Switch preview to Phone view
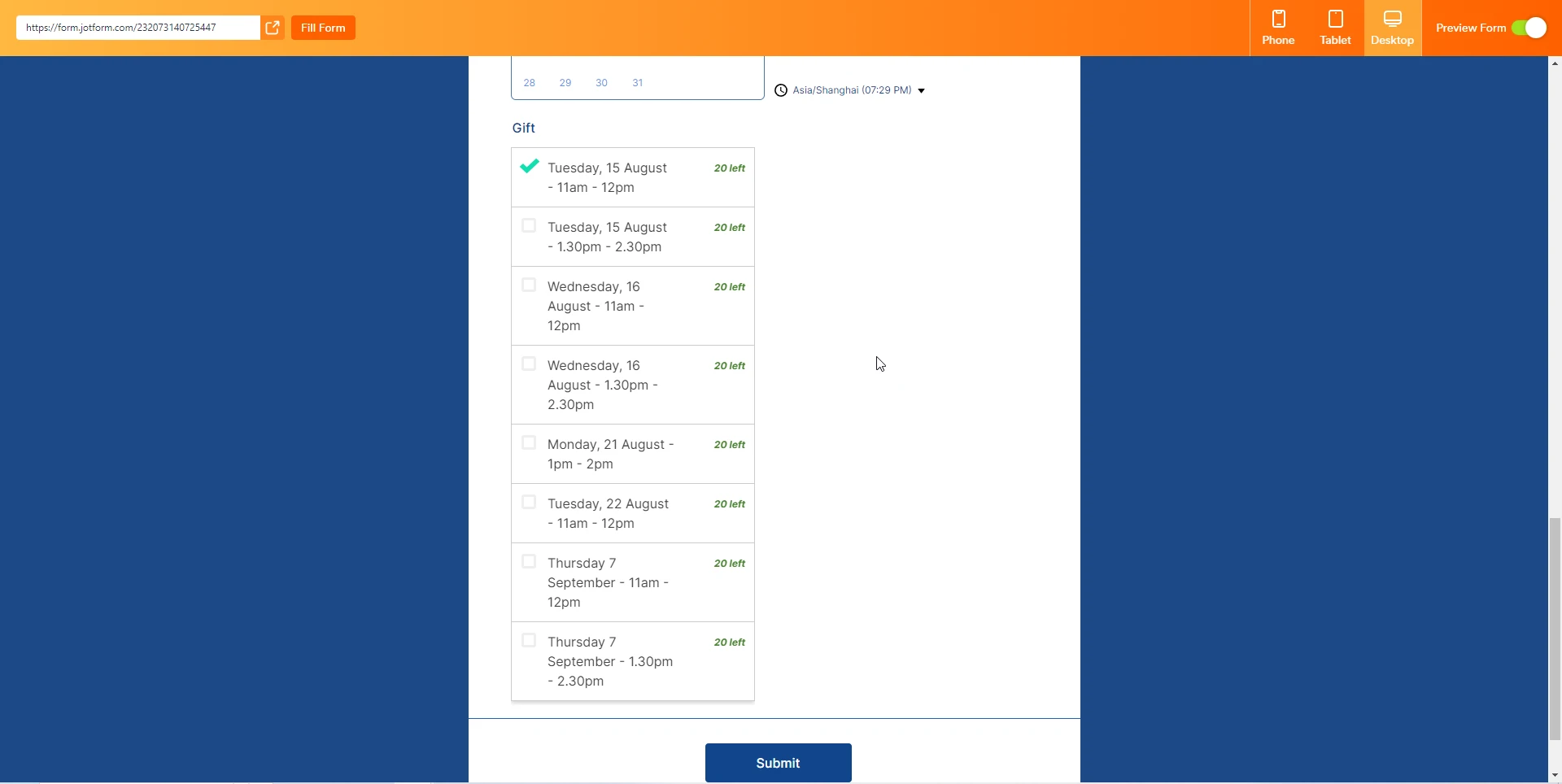Screen dimensions: 1562x784 [x=1277, y=27]
